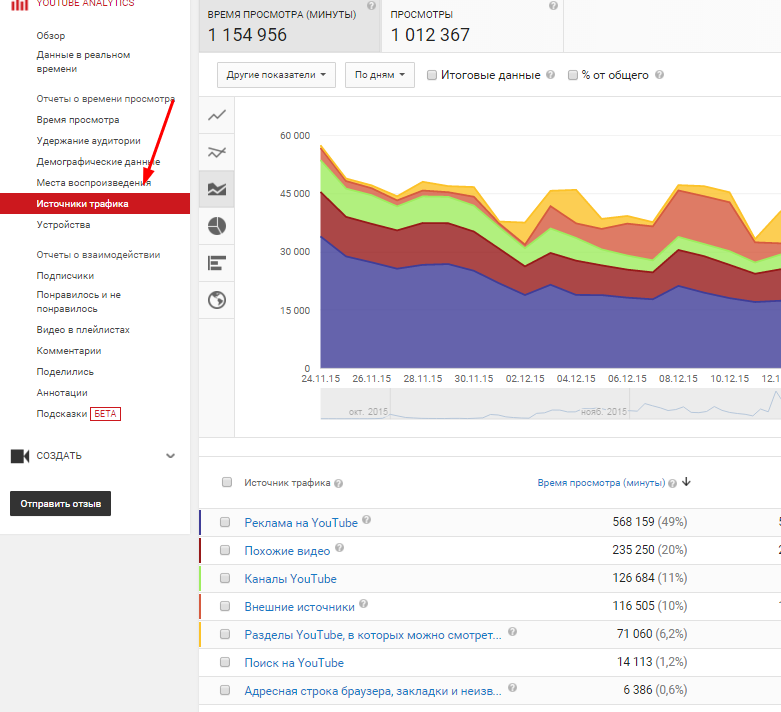This screenshot has width=781, height=712.
Task: Open the interactive map globe view
Action: coord(217,300)
